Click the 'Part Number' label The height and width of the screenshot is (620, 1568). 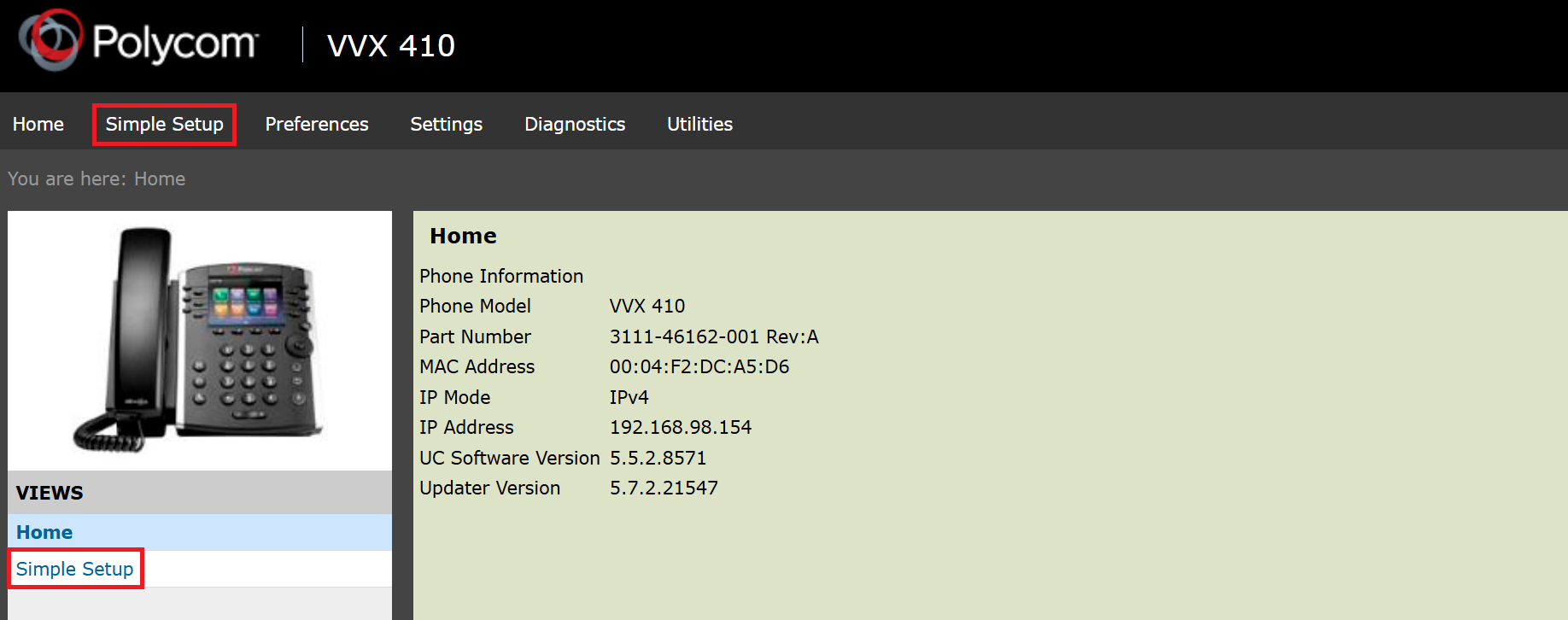click(x=475, y=336)
